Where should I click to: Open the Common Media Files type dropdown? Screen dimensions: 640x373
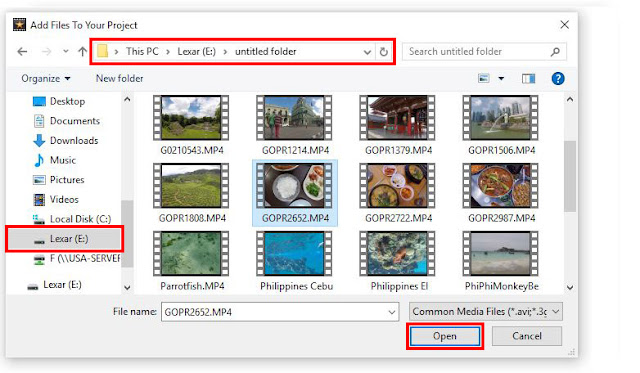tap(486, 312)
